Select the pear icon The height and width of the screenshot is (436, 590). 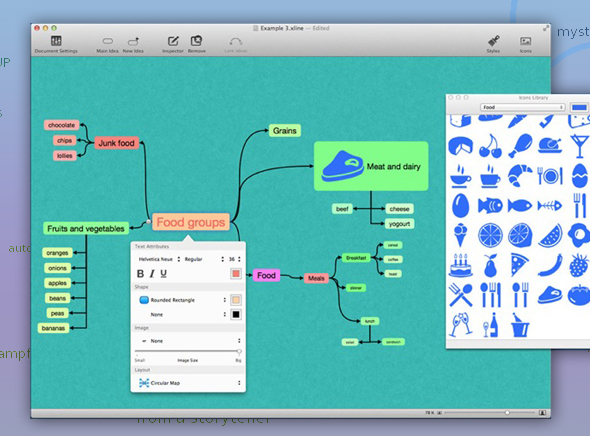pos(490,265)
